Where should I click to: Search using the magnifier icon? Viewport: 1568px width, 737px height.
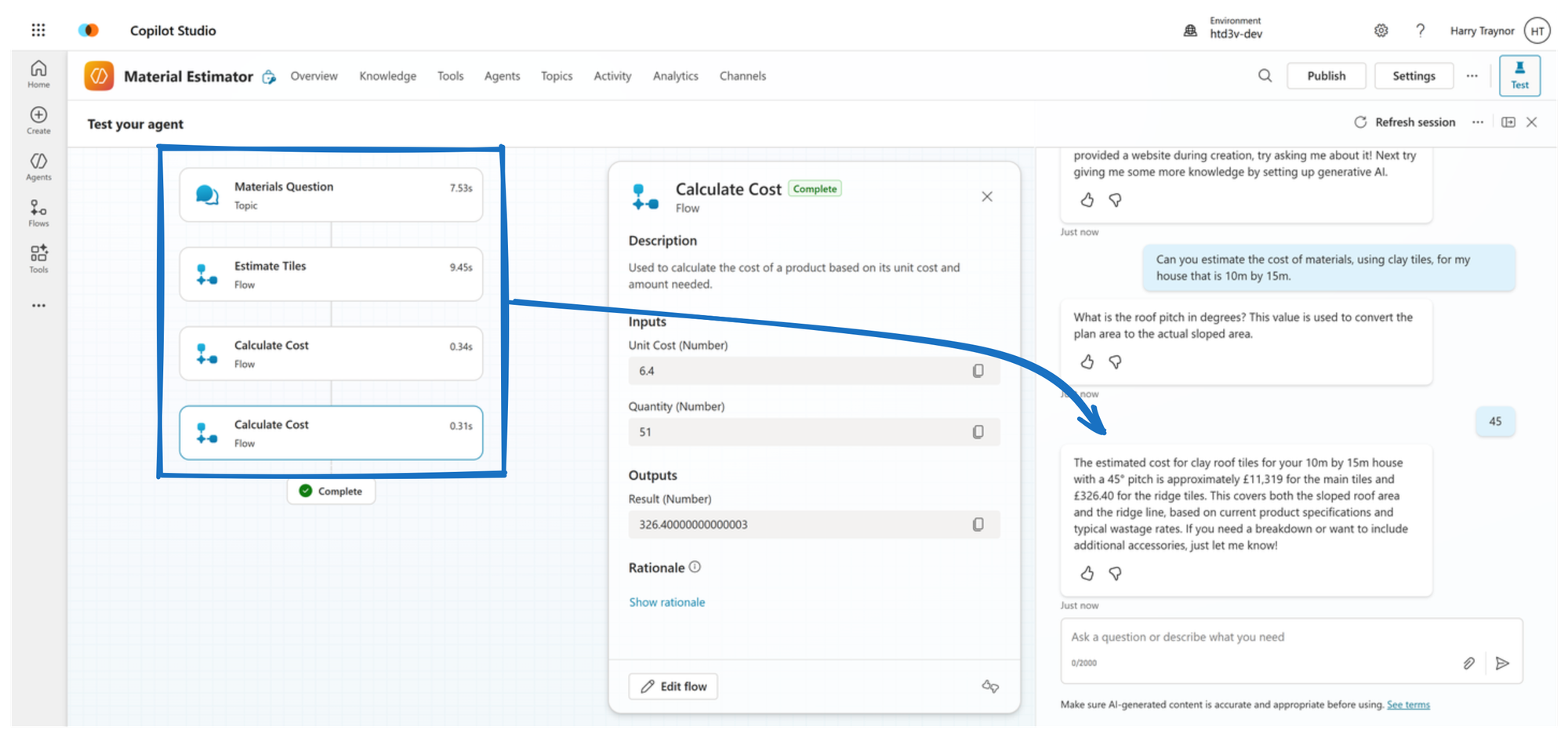click(x=1265, y=76)
